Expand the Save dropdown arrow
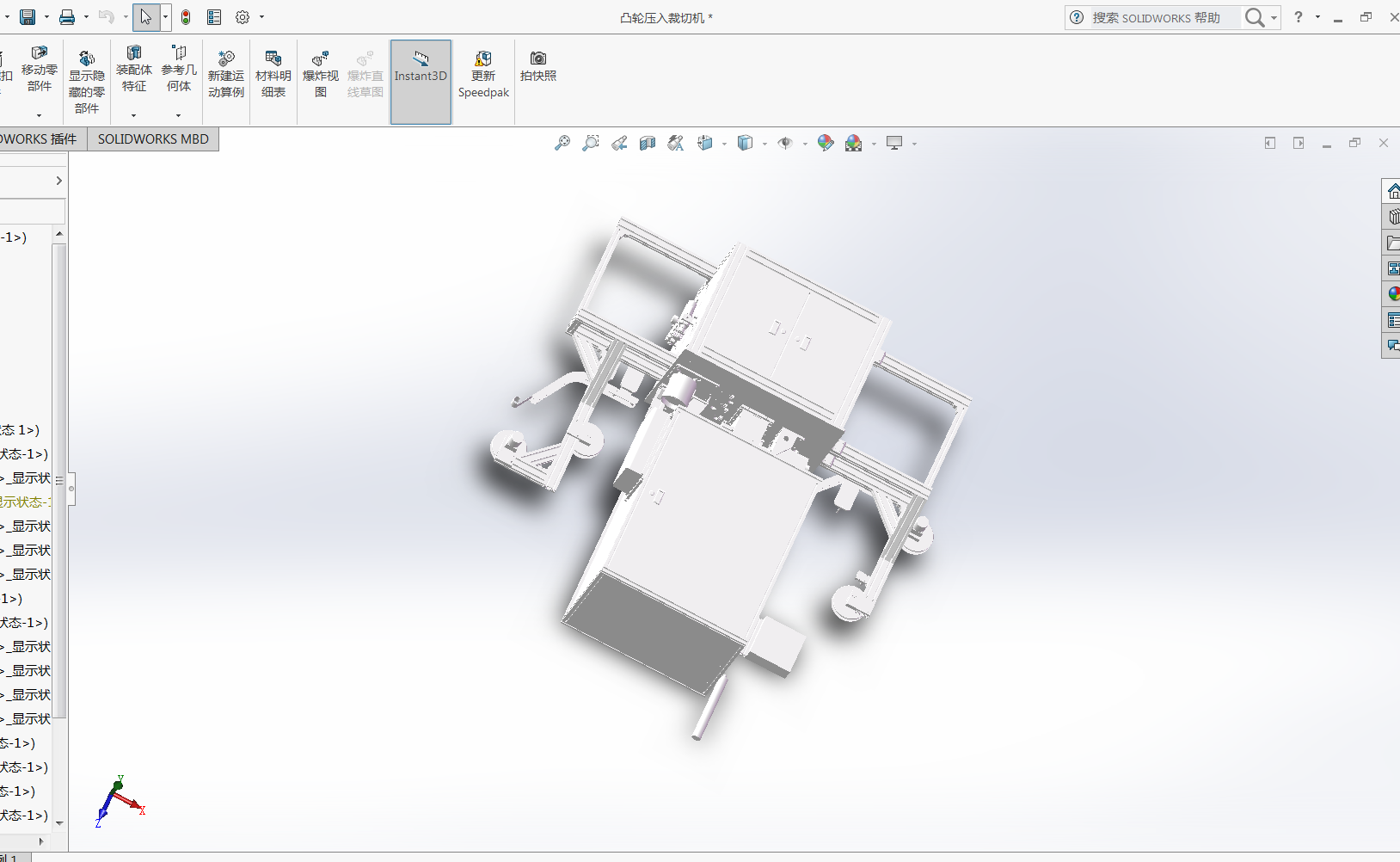 pyautogui.click(x=46, y=17)
